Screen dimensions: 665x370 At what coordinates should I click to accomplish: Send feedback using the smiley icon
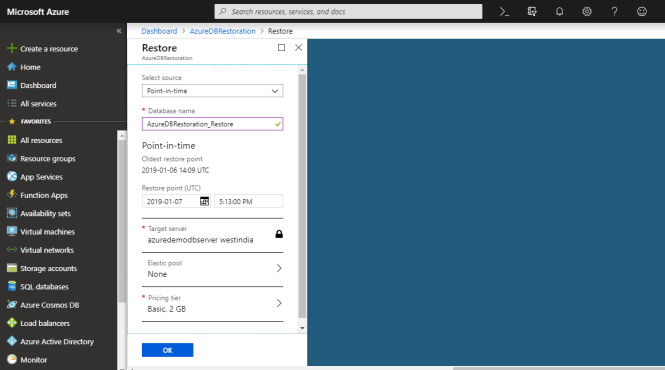[642, 12]
